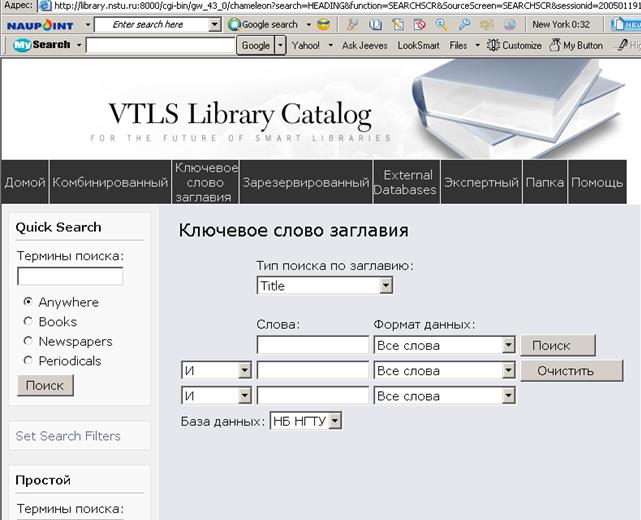Go to the External Databases tab
641x520 pixels.
click(408, 183)
